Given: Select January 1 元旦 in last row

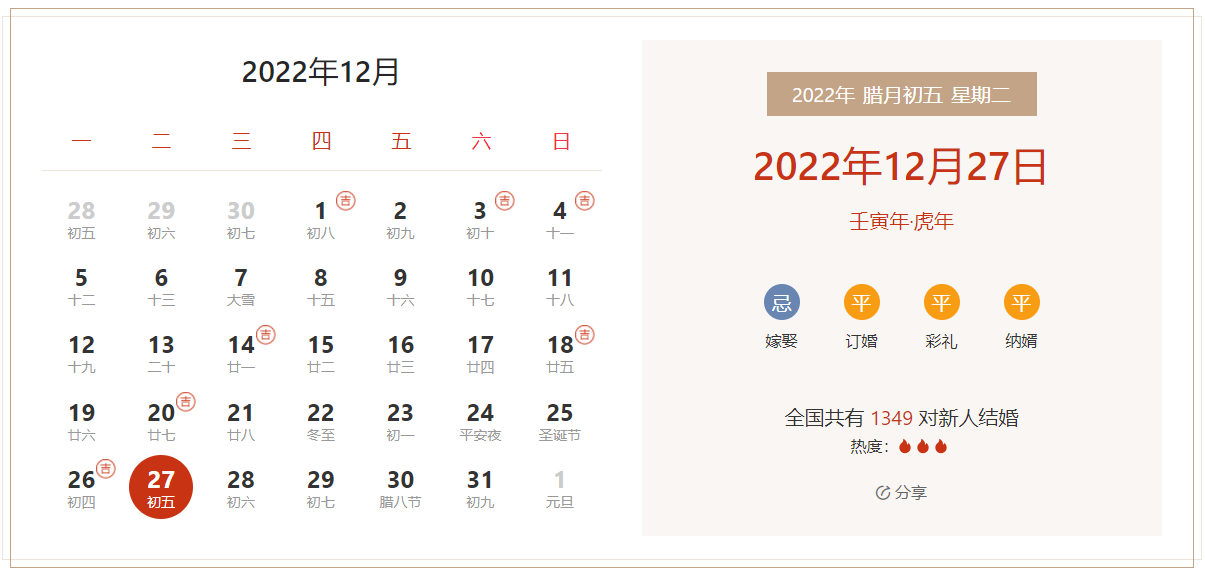Looking at the screenshot, I should (x=560, y=489).
